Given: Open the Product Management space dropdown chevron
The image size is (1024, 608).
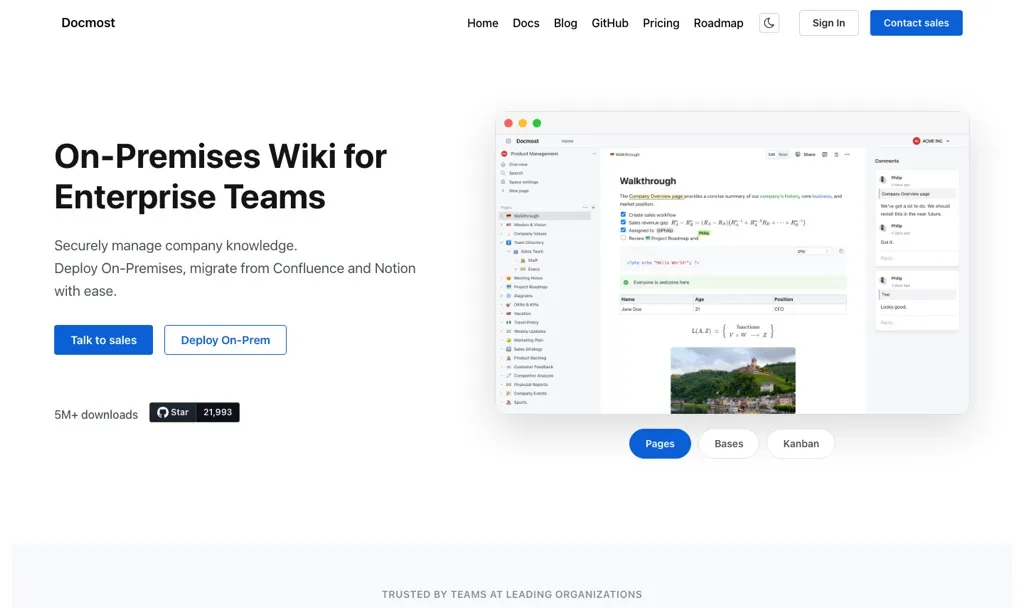Looking at the screenshot, I should click(x=594, y=154).
